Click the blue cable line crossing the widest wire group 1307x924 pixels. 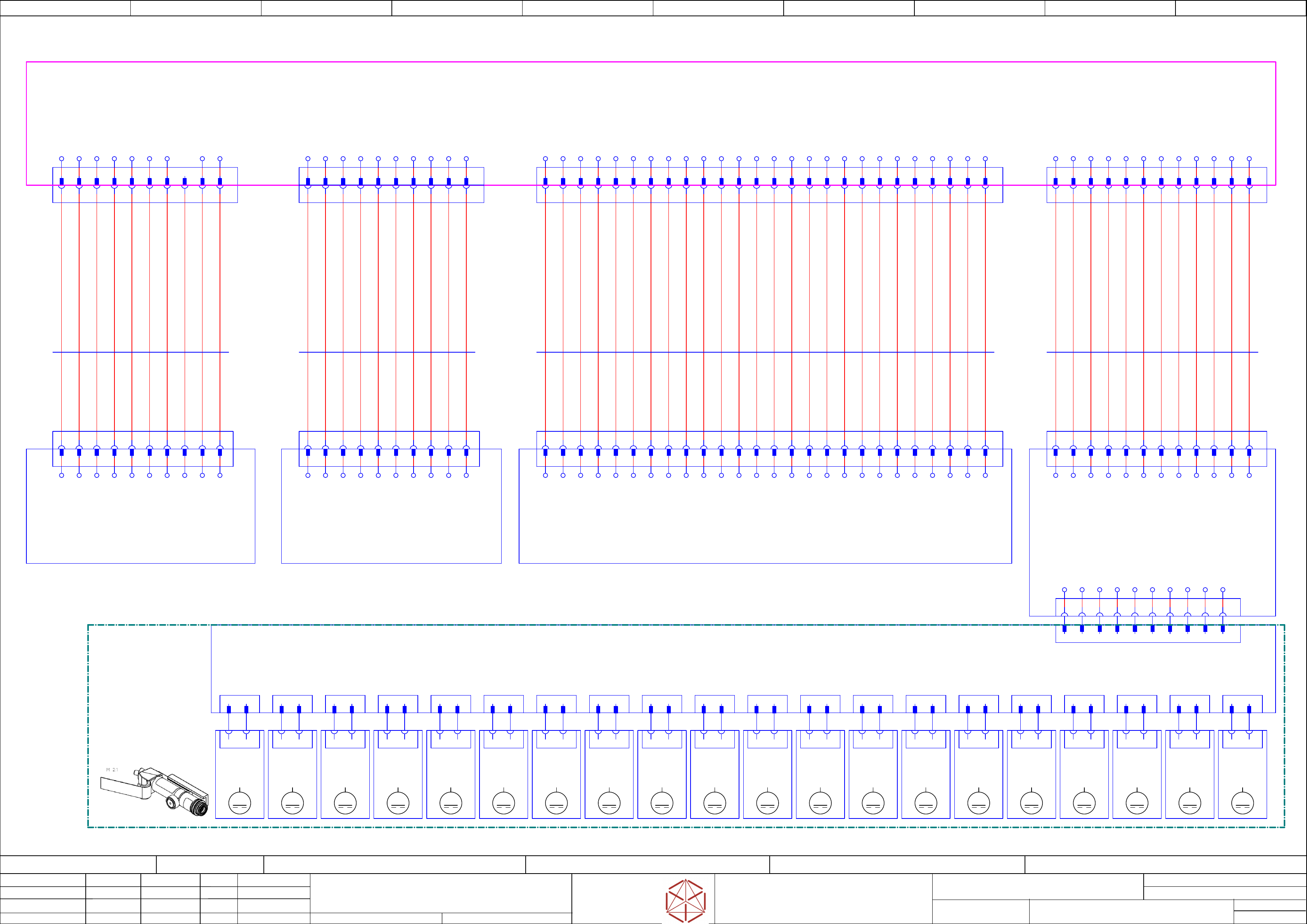coord(766,352)
